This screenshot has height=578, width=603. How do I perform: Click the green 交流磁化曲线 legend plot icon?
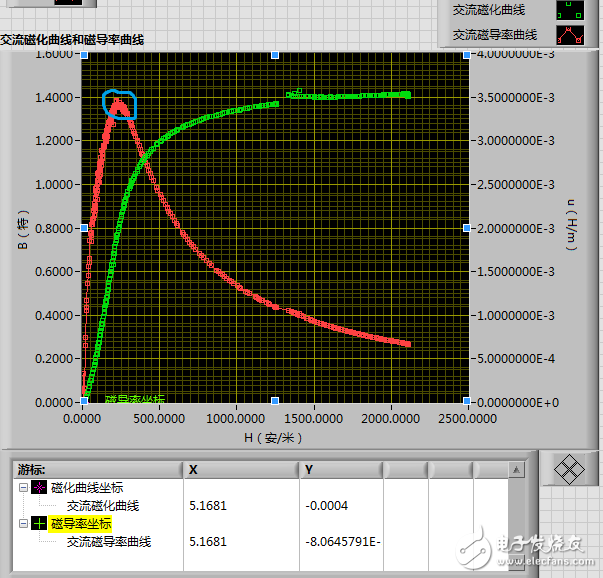click(570, 10)
